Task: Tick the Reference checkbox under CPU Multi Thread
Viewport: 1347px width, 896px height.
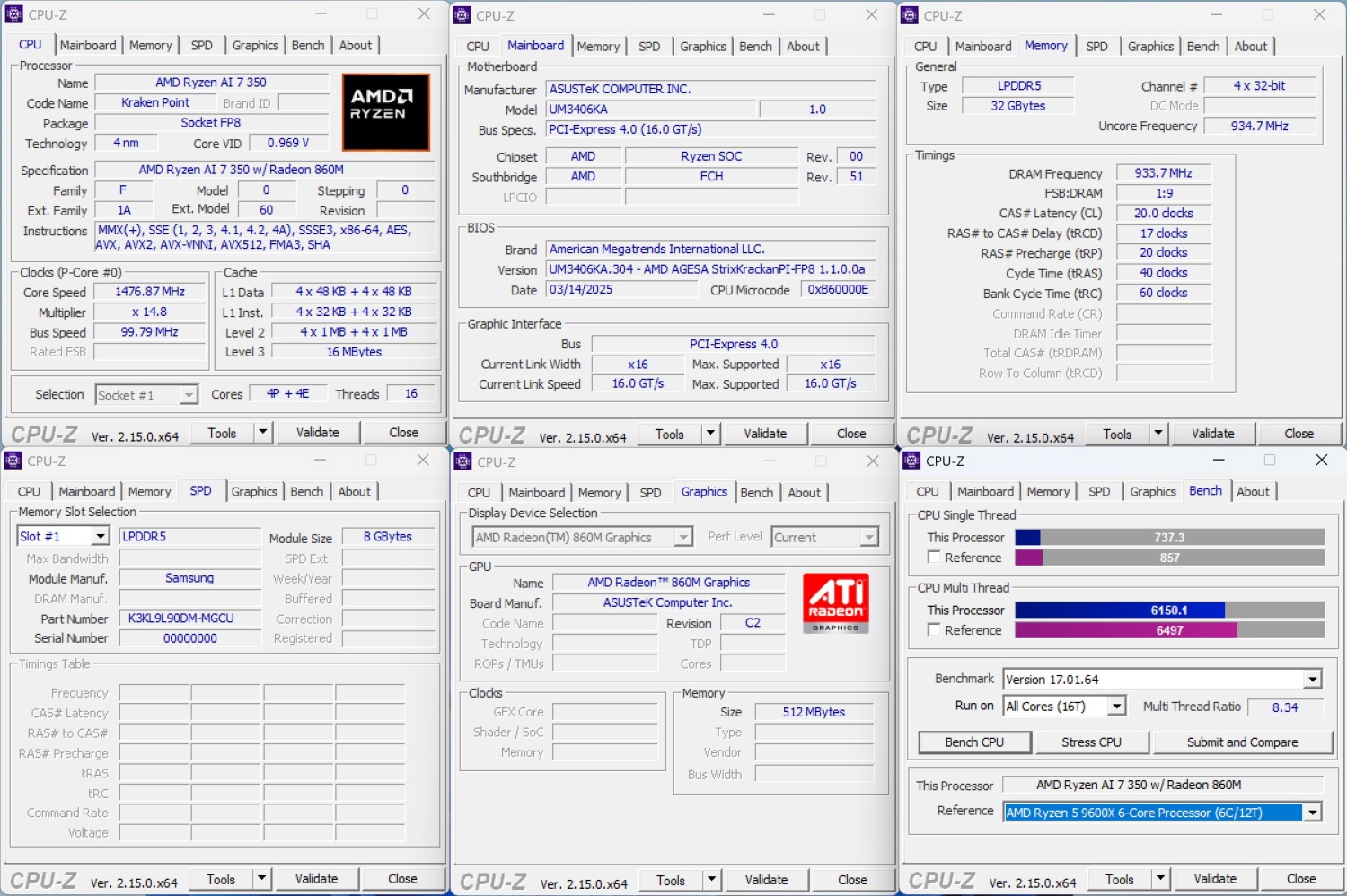Action: click(x=934, y=630)
